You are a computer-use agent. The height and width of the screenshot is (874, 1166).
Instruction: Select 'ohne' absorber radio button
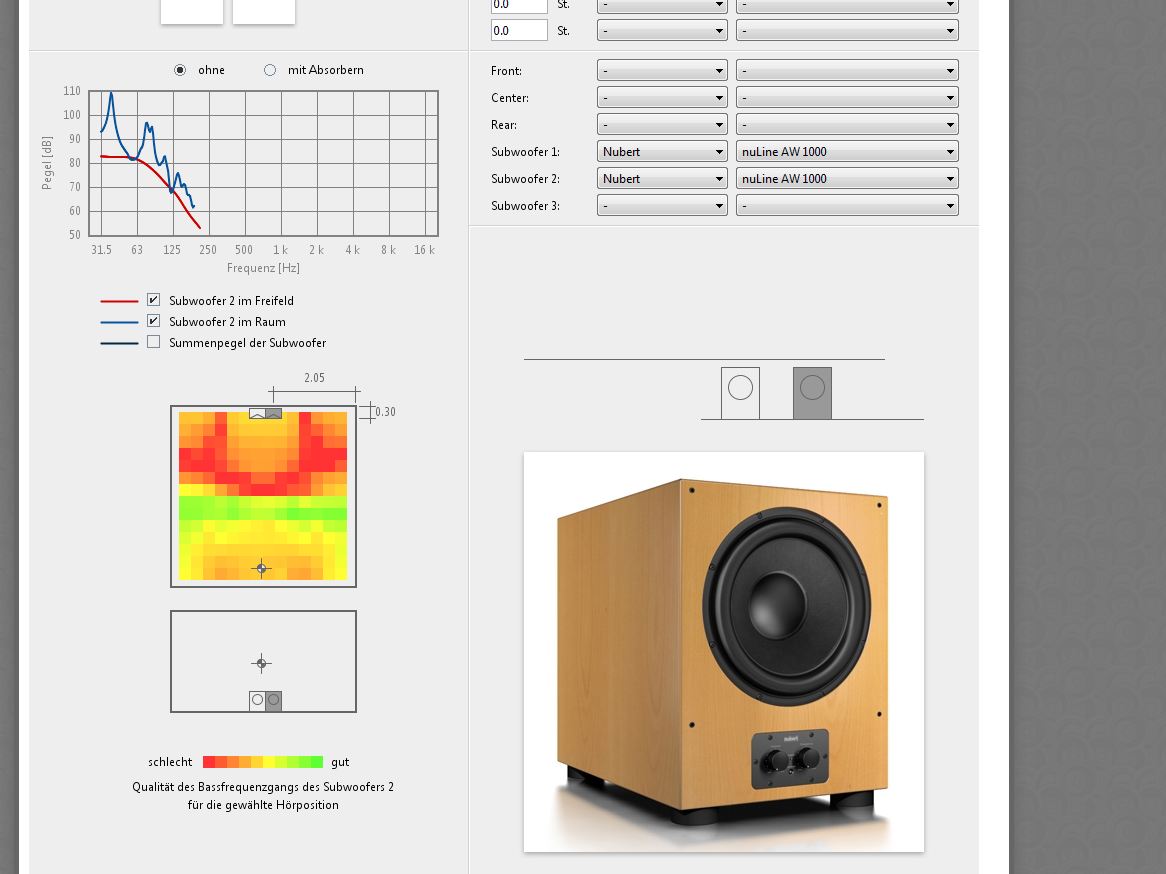(180, 70)
